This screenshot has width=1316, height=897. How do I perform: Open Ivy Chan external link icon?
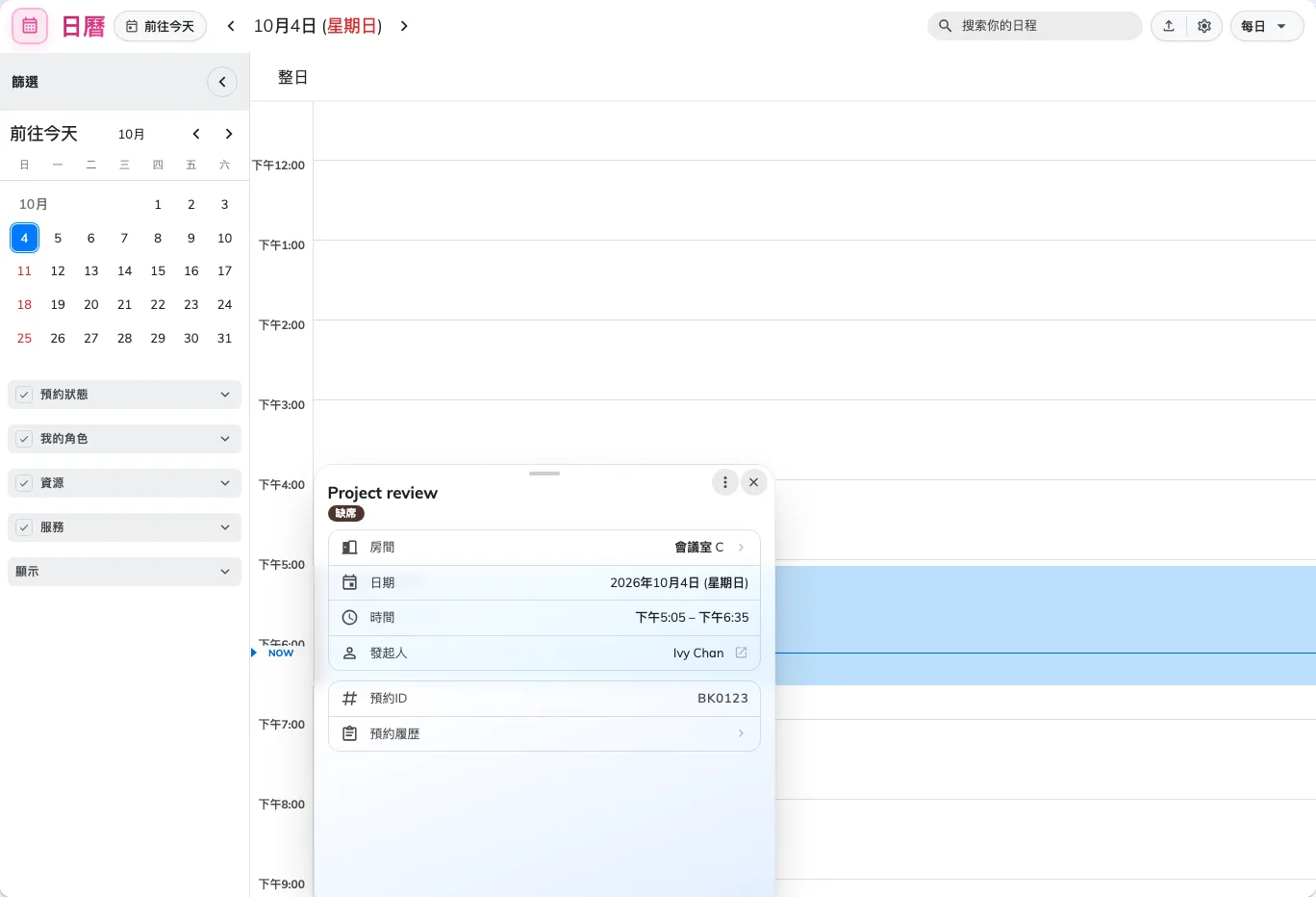pos(741,653)
